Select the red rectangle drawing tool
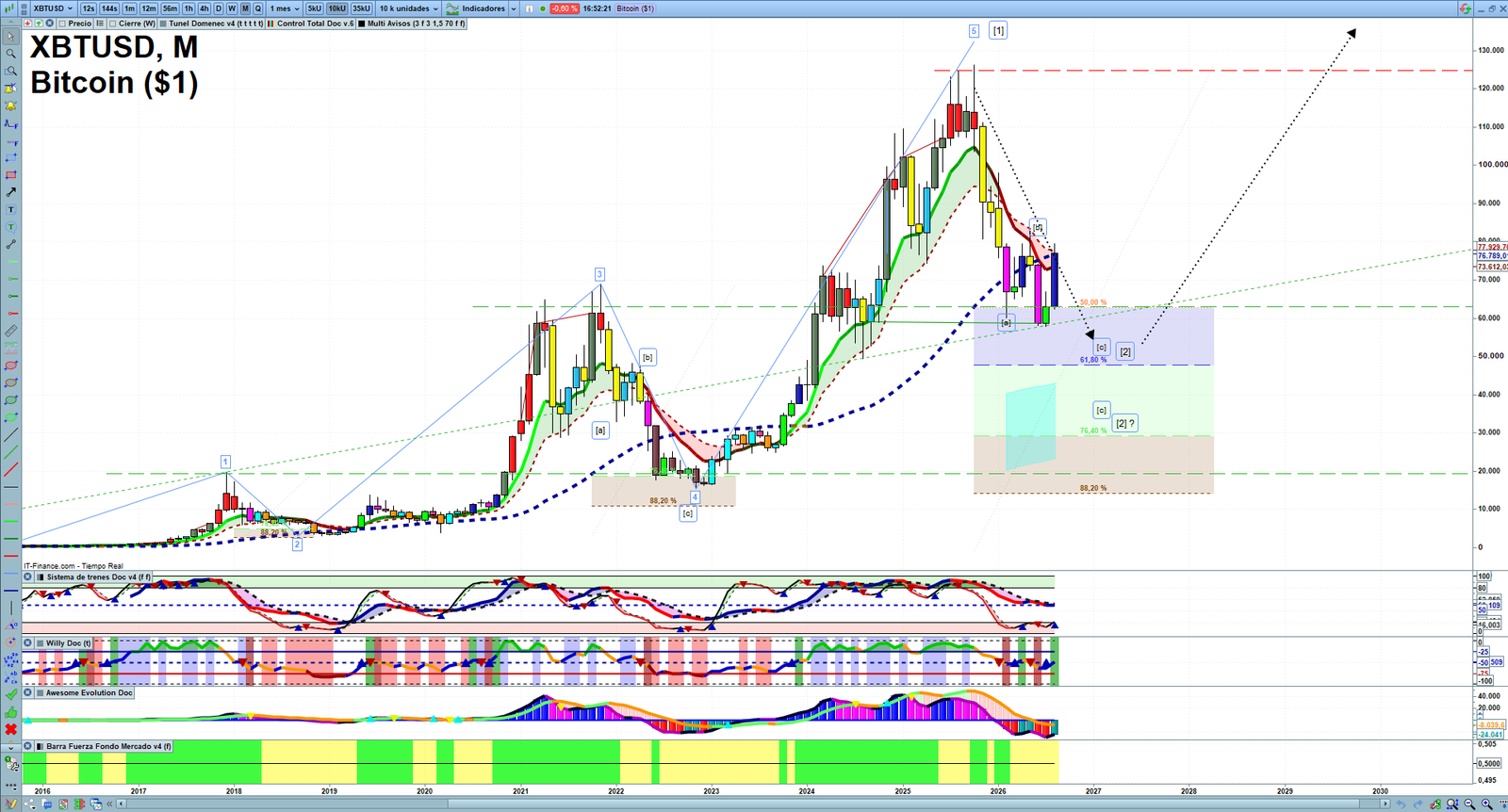This screenshot has height=812, width=1508. (10, 175)
